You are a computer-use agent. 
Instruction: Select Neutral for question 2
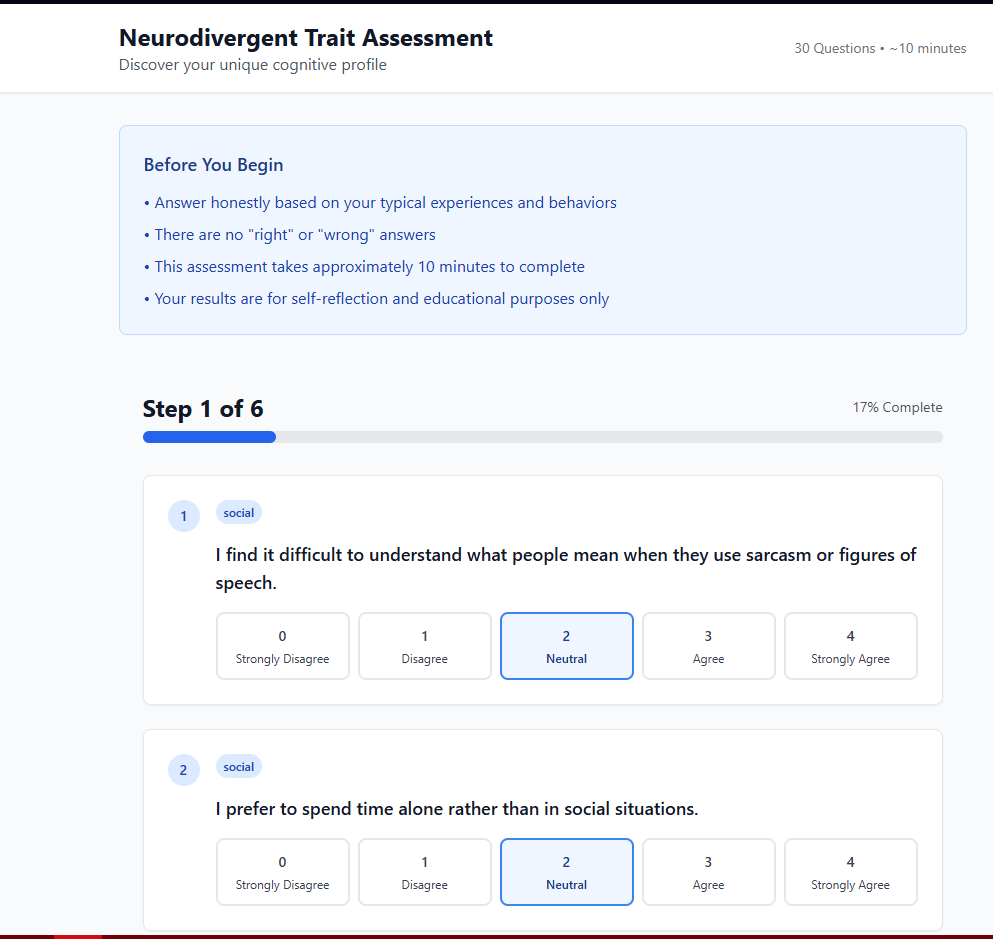[x=567, y=872]
